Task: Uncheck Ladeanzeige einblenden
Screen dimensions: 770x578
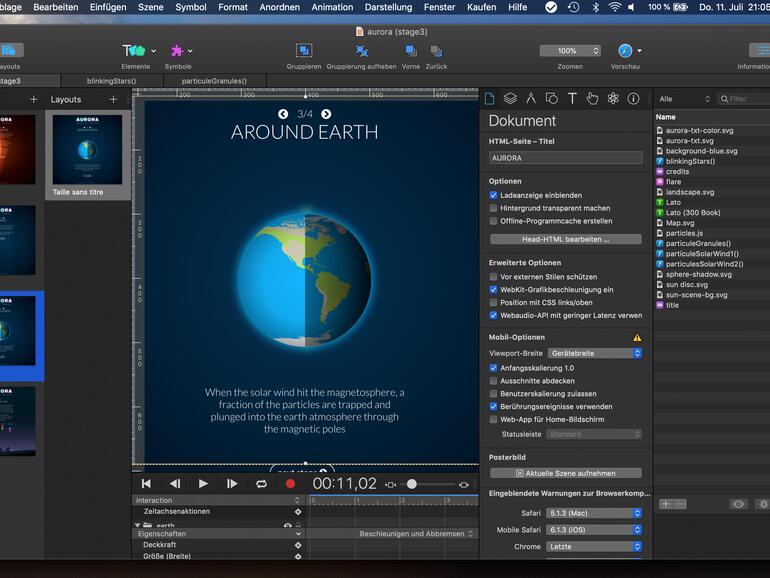Action: coord(493,195)
